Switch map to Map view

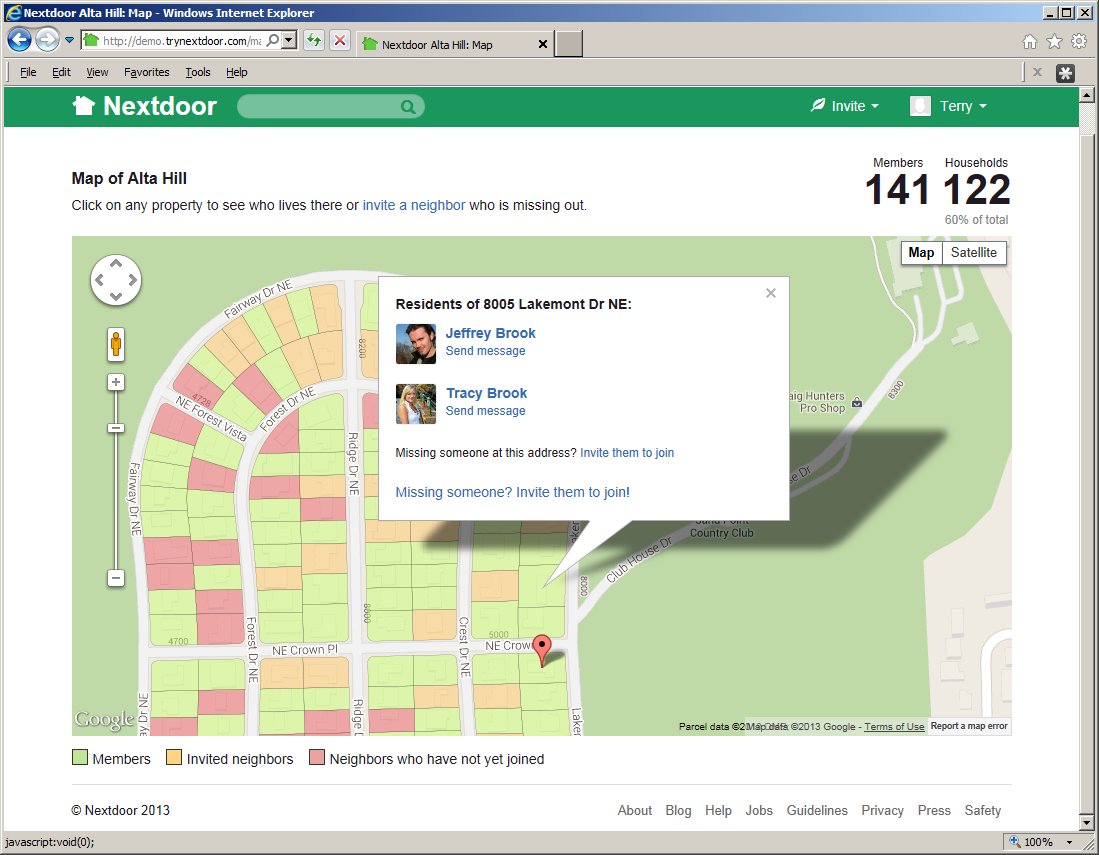click(x=920, y=253)
